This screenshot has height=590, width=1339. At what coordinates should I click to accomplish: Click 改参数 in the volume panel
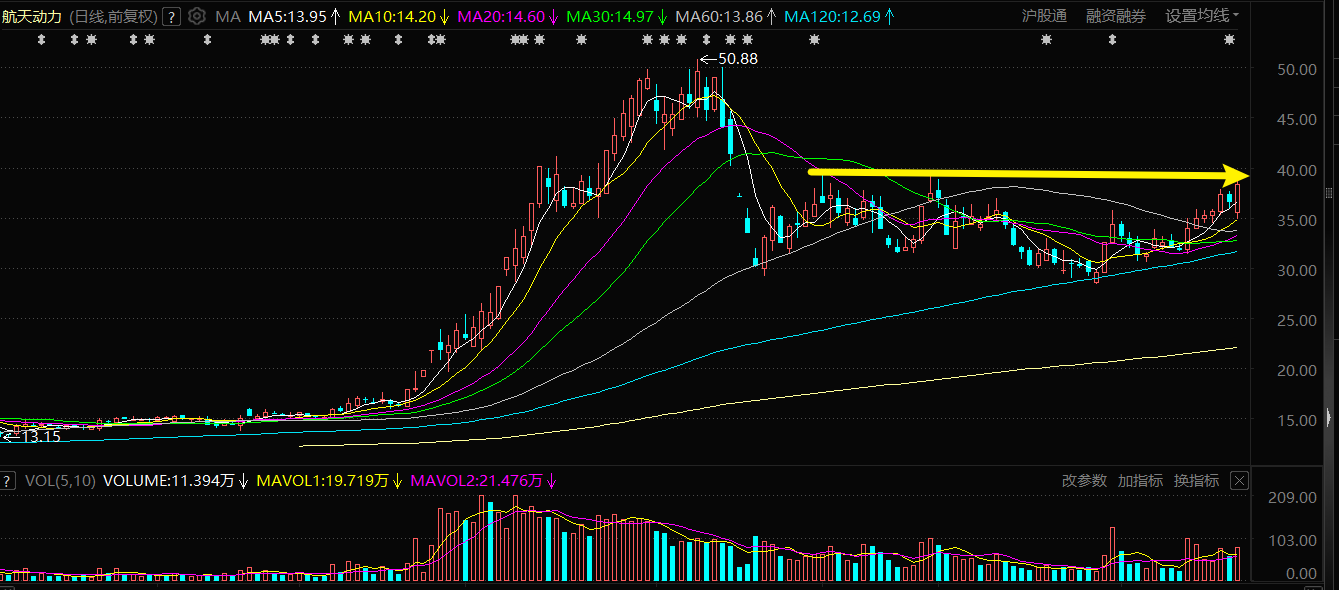1084,481
